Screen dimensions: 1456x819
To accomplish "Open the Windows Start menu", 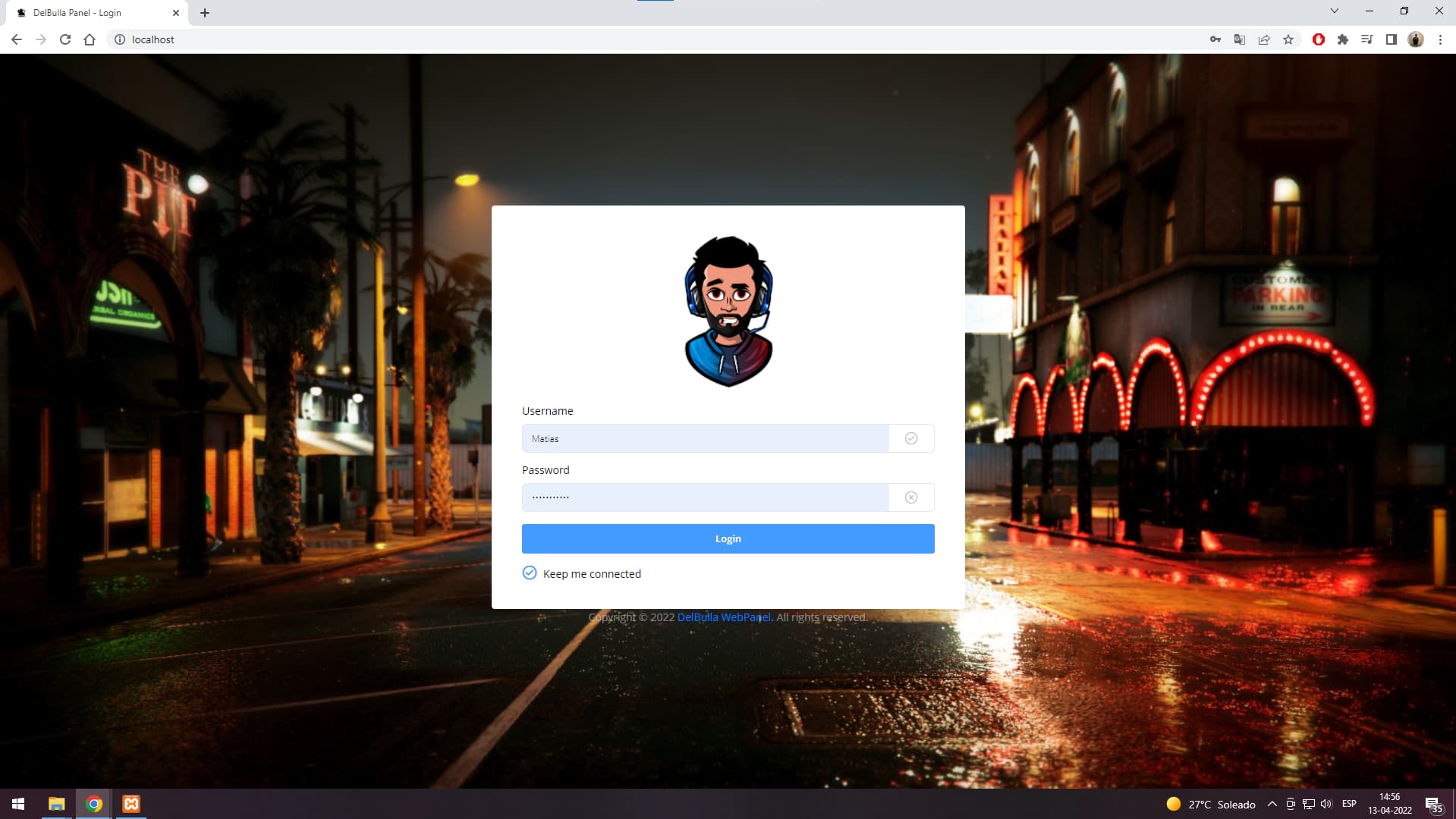I will (18, 804).
